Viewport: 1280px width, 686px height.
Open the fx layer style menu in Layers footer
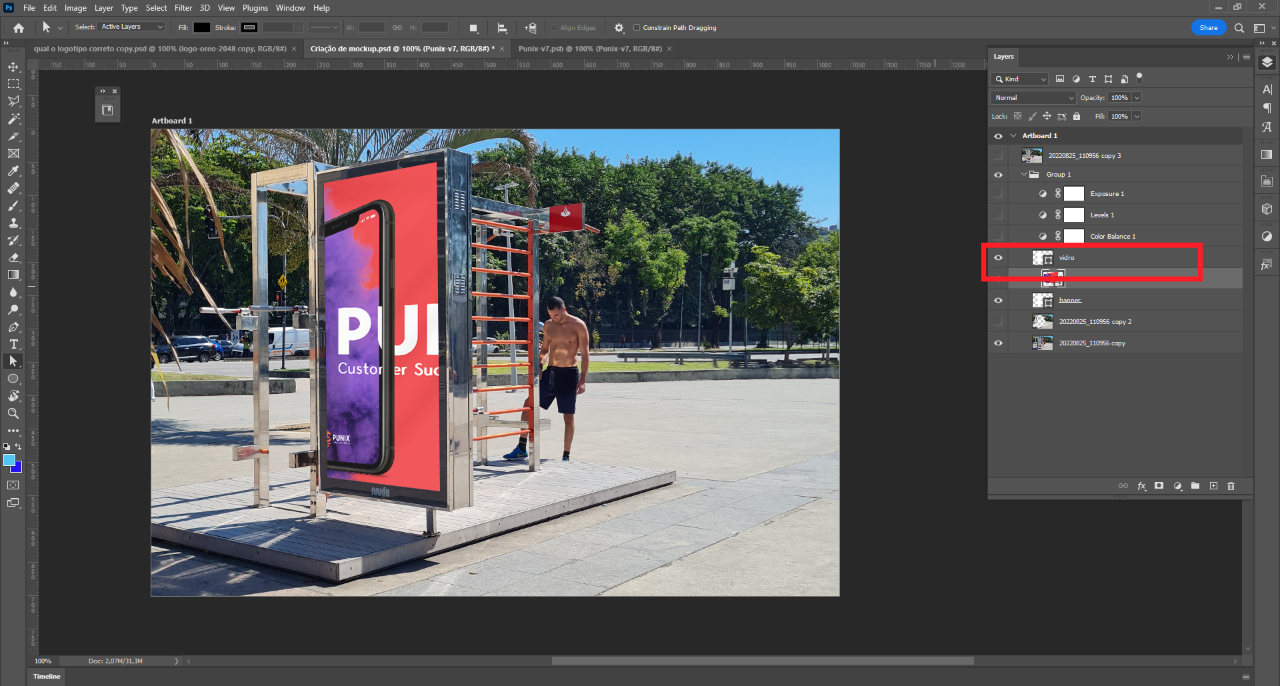pos(1141,486)
